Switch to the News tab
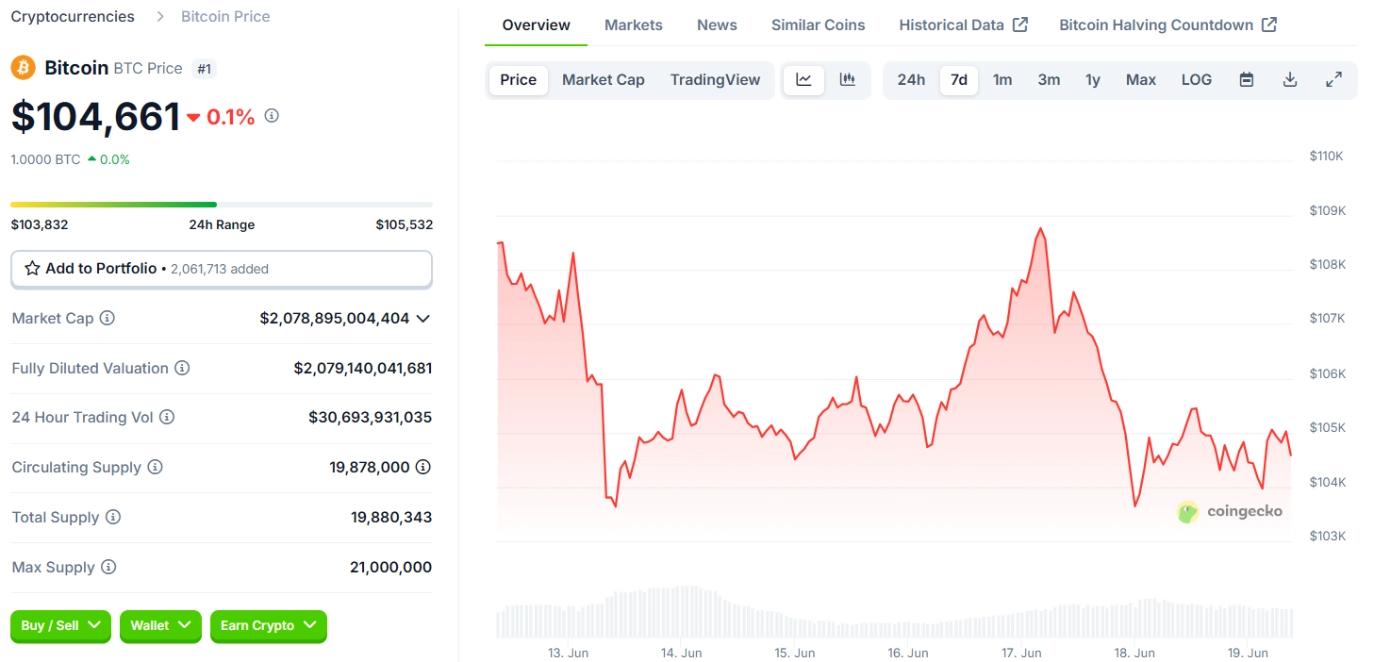This screenshot has width=1374, height=662. pyautogui.click(x=717, y=25)
